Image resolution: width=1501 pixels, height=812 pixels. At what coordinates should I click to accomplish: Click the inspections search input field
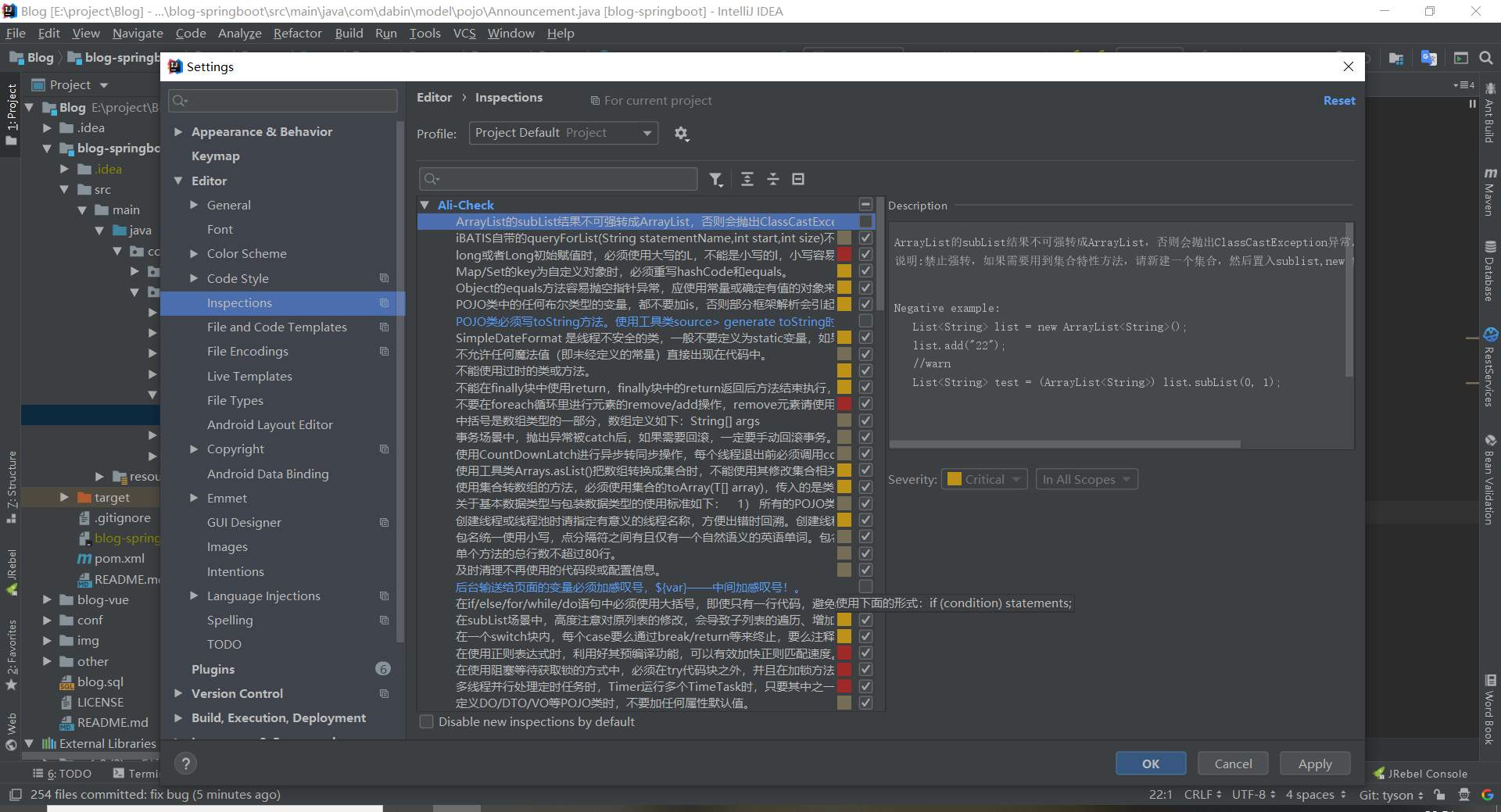558,179
